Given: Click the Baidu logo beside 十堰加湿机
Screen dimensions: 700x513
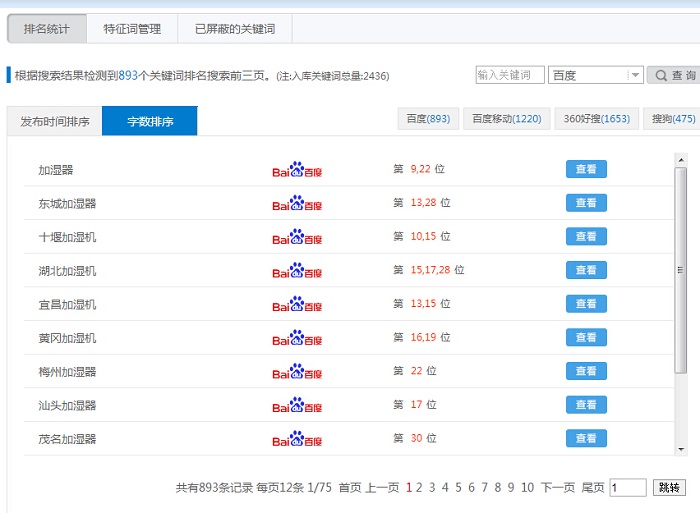Looking at the screenshot, I should (297, 237).
